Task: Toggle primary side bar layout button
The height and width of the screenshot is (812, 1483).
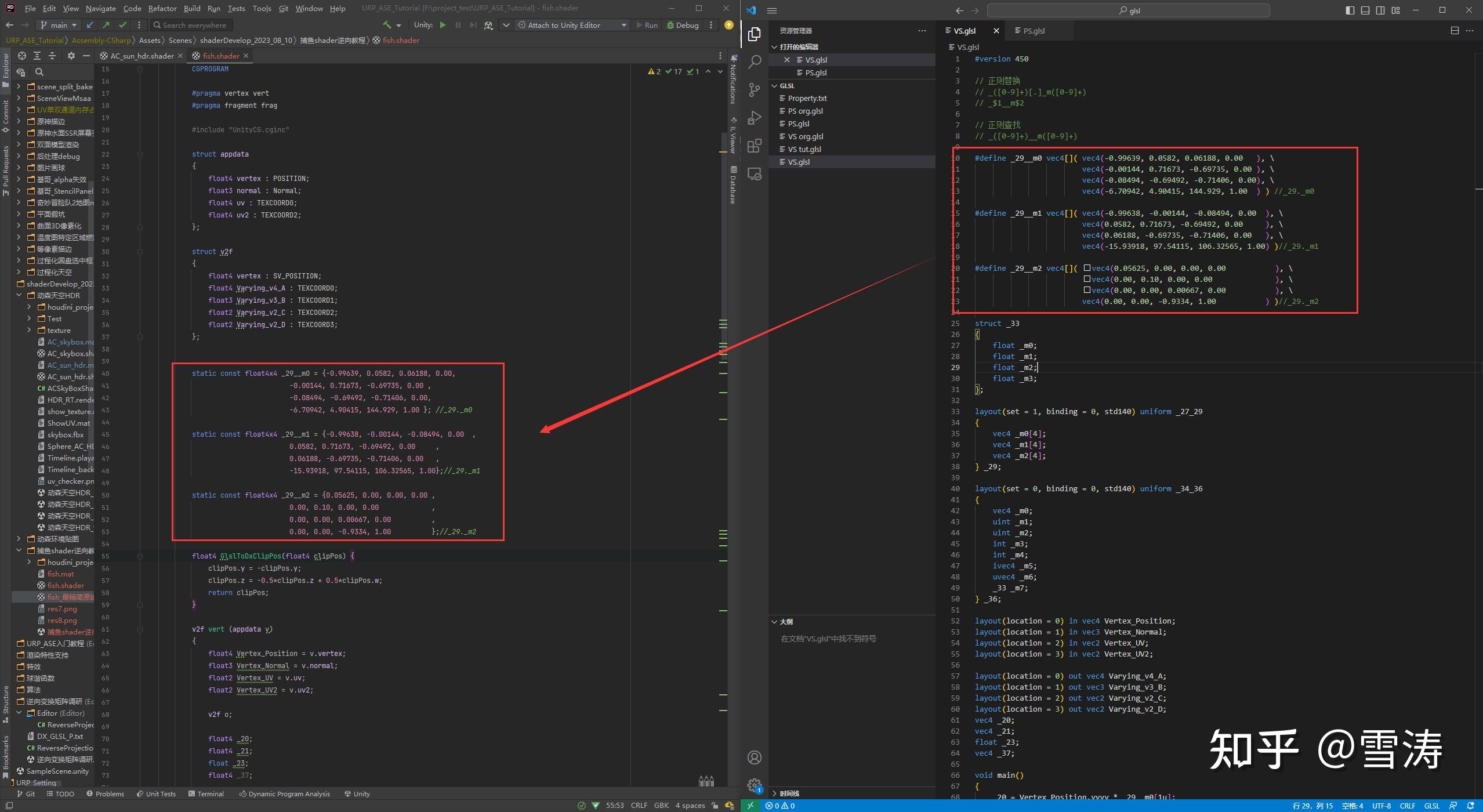Action: pos(1350,10)
